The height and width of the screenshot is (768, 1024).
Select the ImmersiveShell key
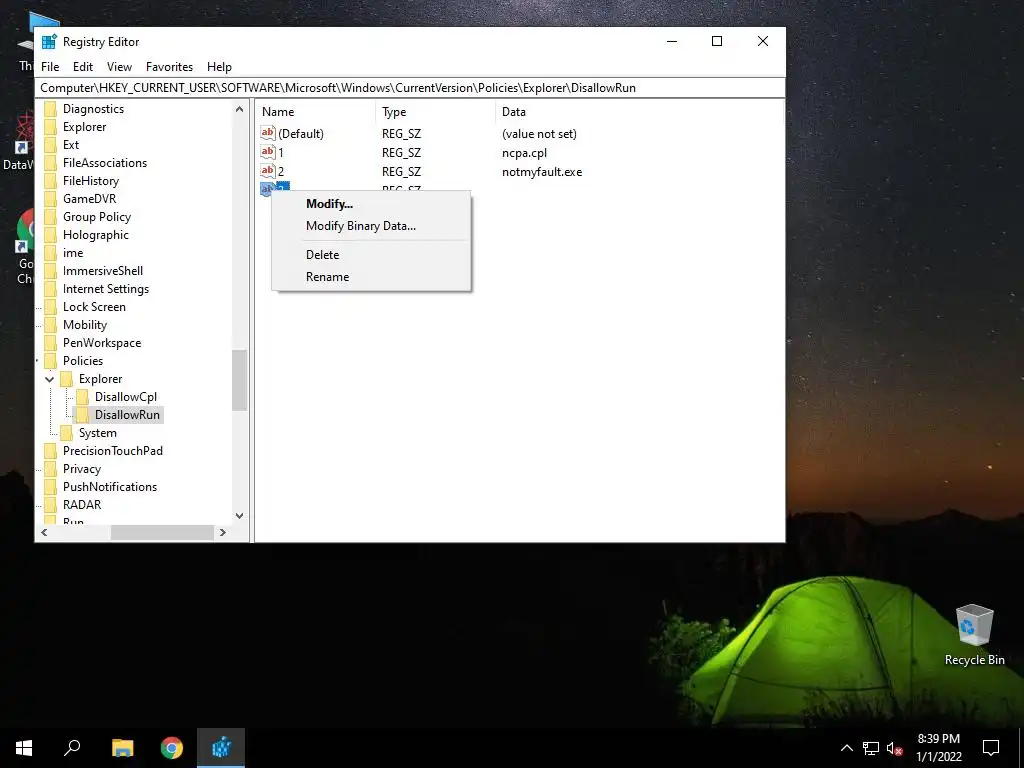(x=103, y=270)
